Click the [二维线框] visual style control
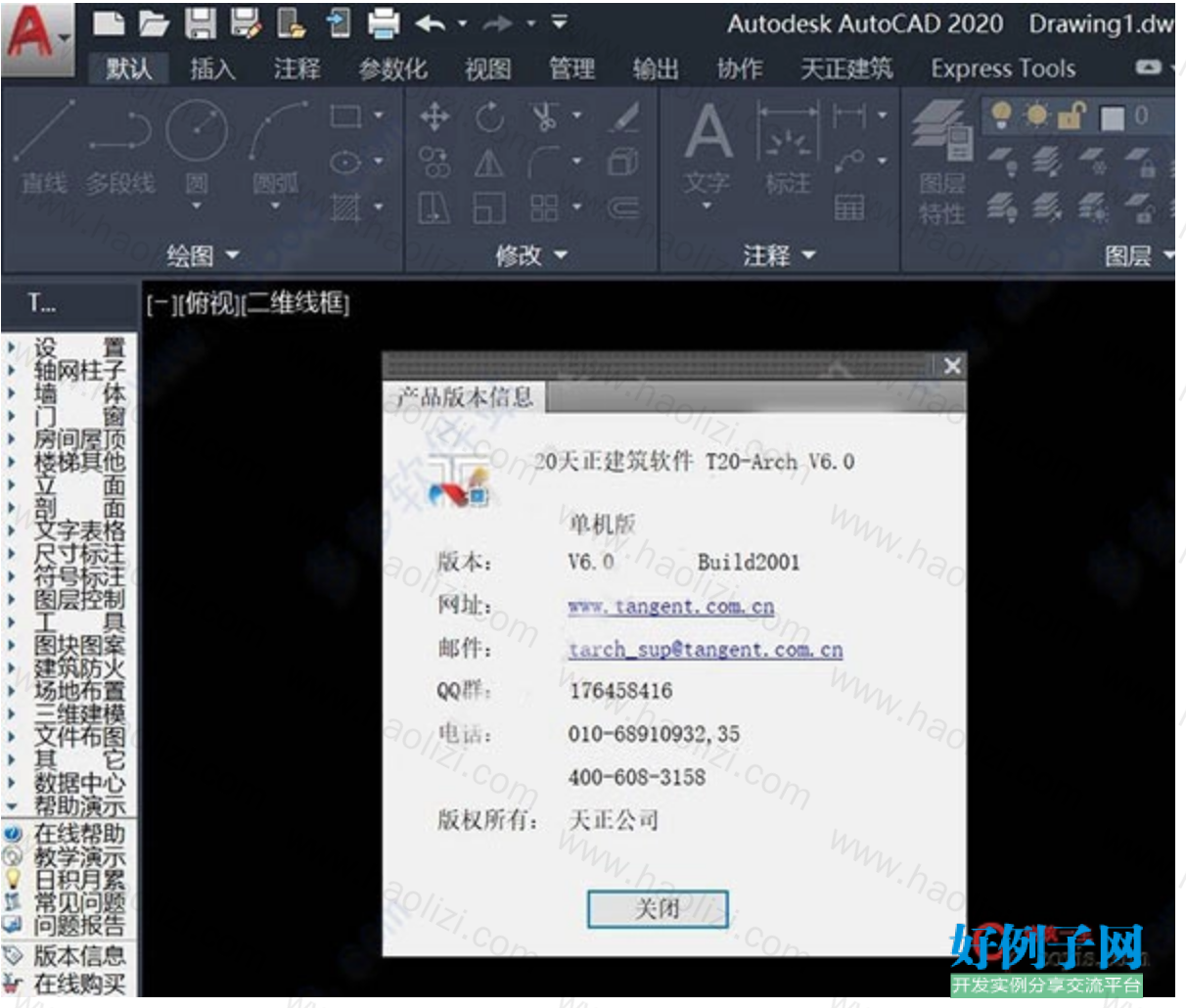The image size is (1186, 1008). 296,303
